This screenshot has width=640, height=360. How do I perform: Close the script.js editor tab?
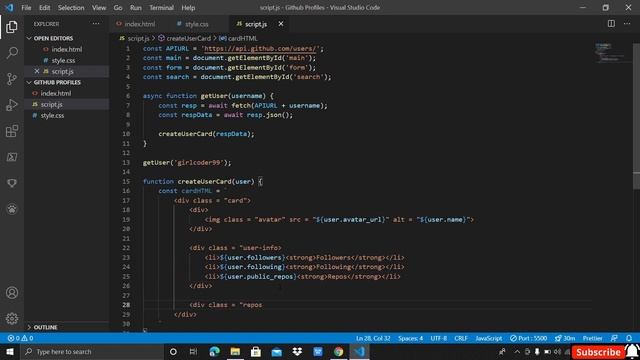point(281,24)
